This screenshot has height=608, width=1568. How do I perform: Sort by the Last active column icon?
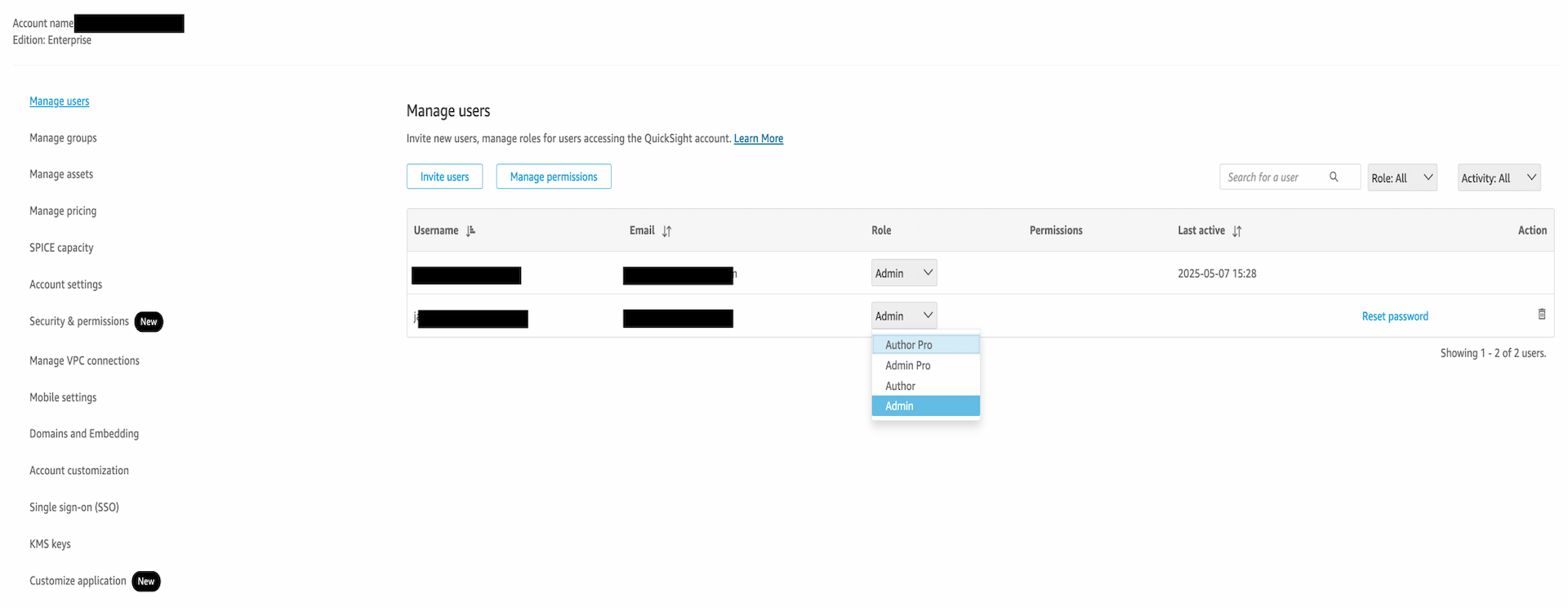1236,231
